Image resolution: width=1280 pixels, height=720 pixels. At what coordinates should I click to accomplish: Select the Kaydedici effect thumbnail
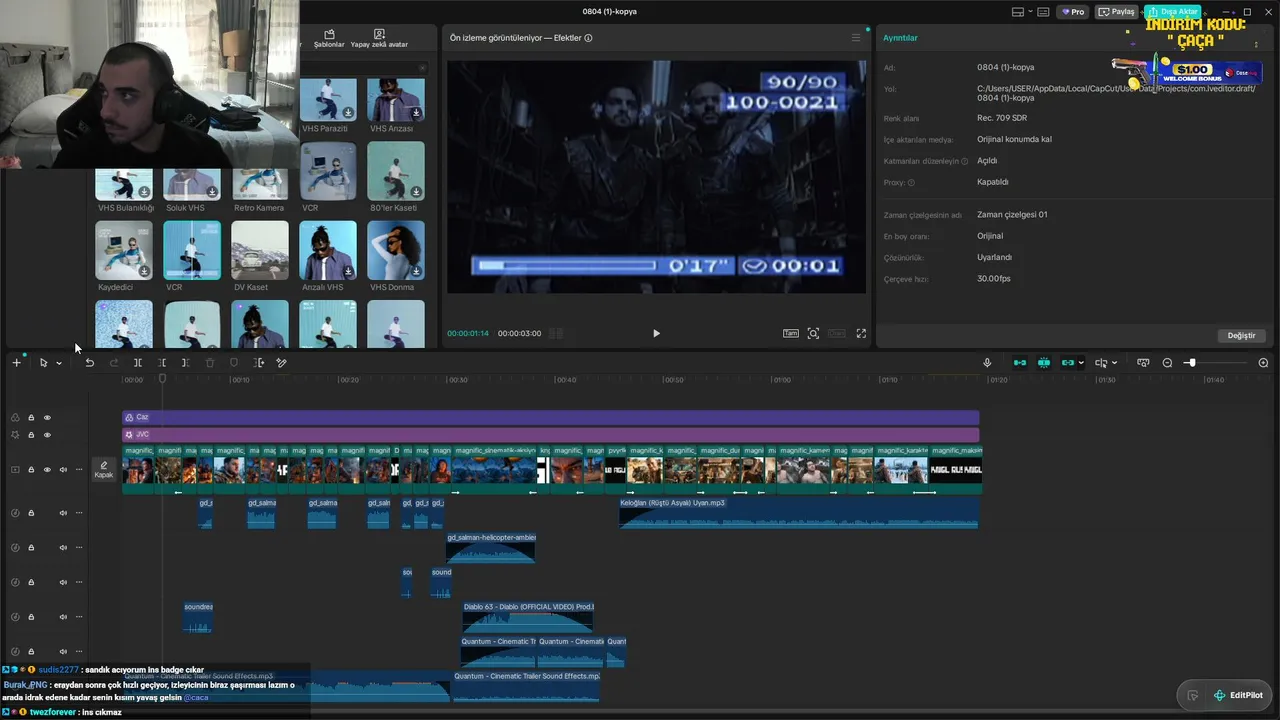[x=124, y=250]
